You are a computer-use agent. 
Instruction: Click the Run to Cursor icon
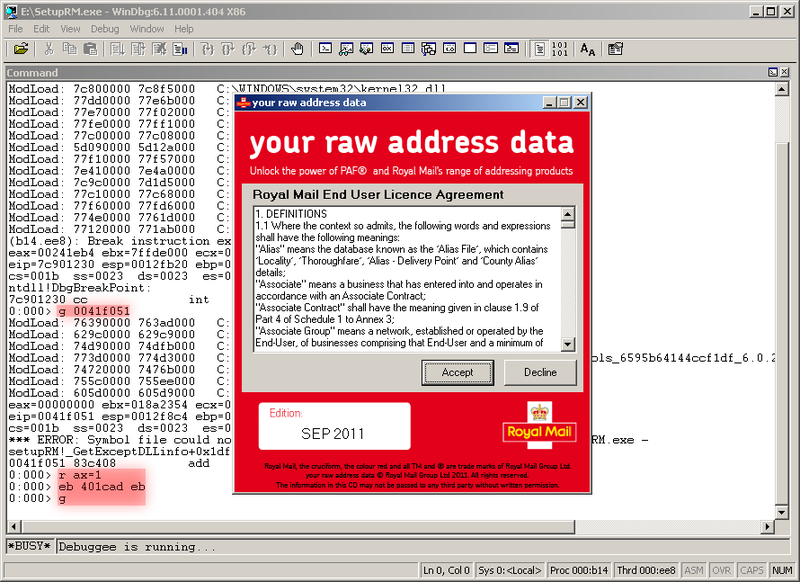[269, 49]
